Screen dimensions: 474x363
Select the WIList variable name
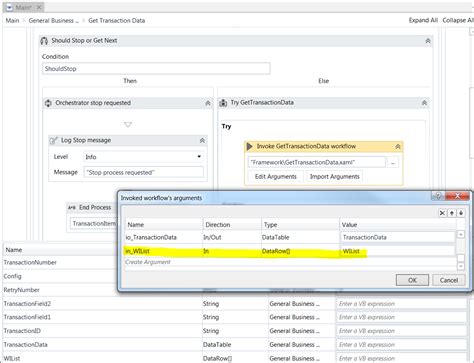[12, 359]
